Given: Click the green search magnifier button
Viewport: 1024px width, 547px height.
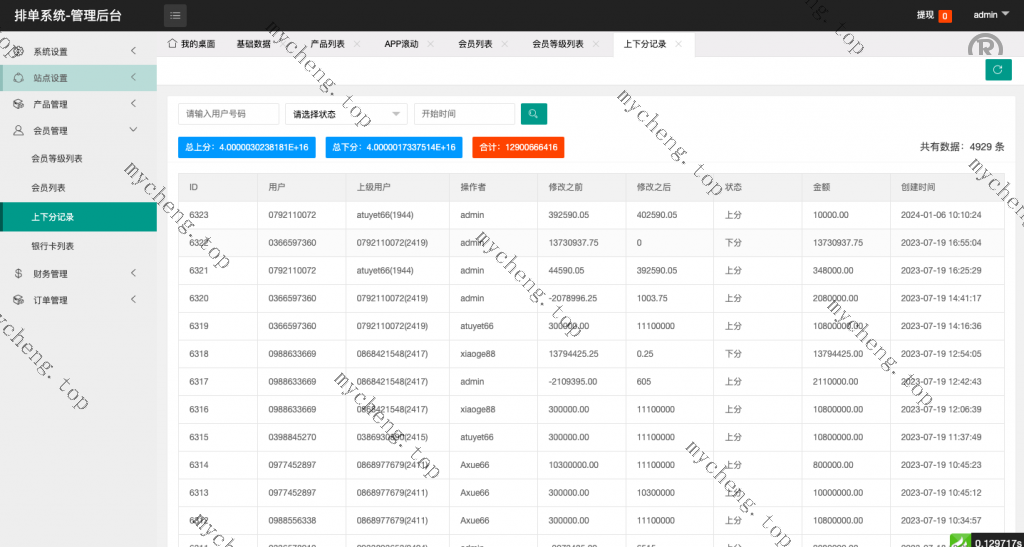Looking at the screenshot, I should click(x=534, y=114).
